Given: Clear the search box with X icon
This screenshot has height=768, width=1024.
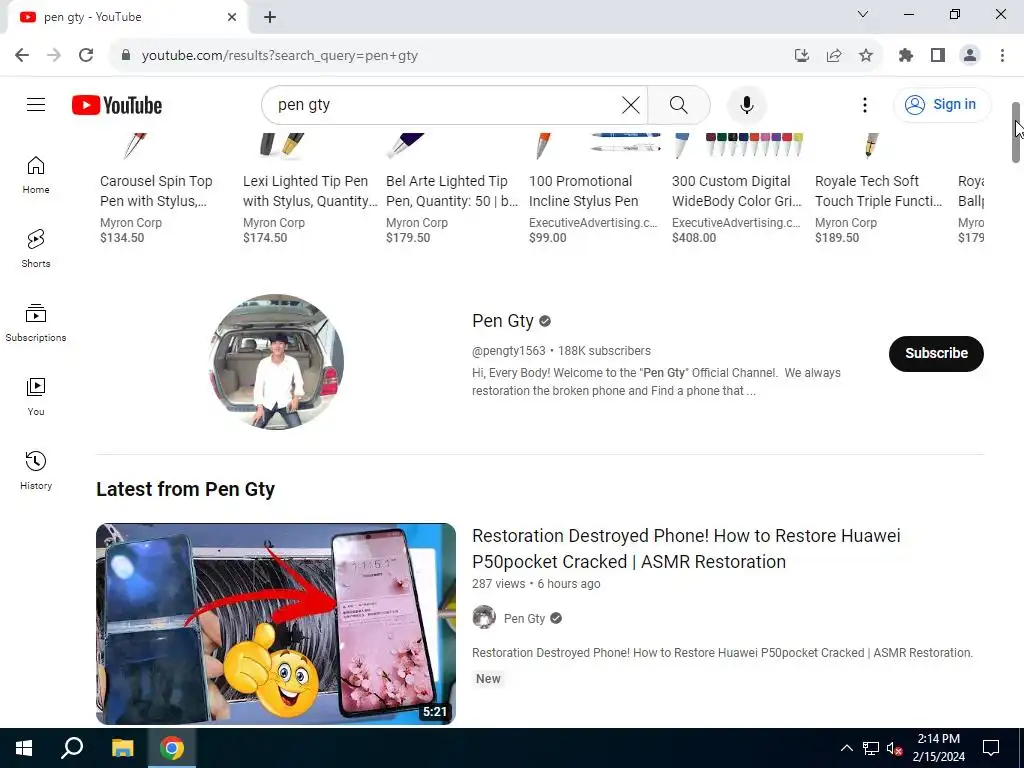Looking at the screenshot, I should (630, 104).
